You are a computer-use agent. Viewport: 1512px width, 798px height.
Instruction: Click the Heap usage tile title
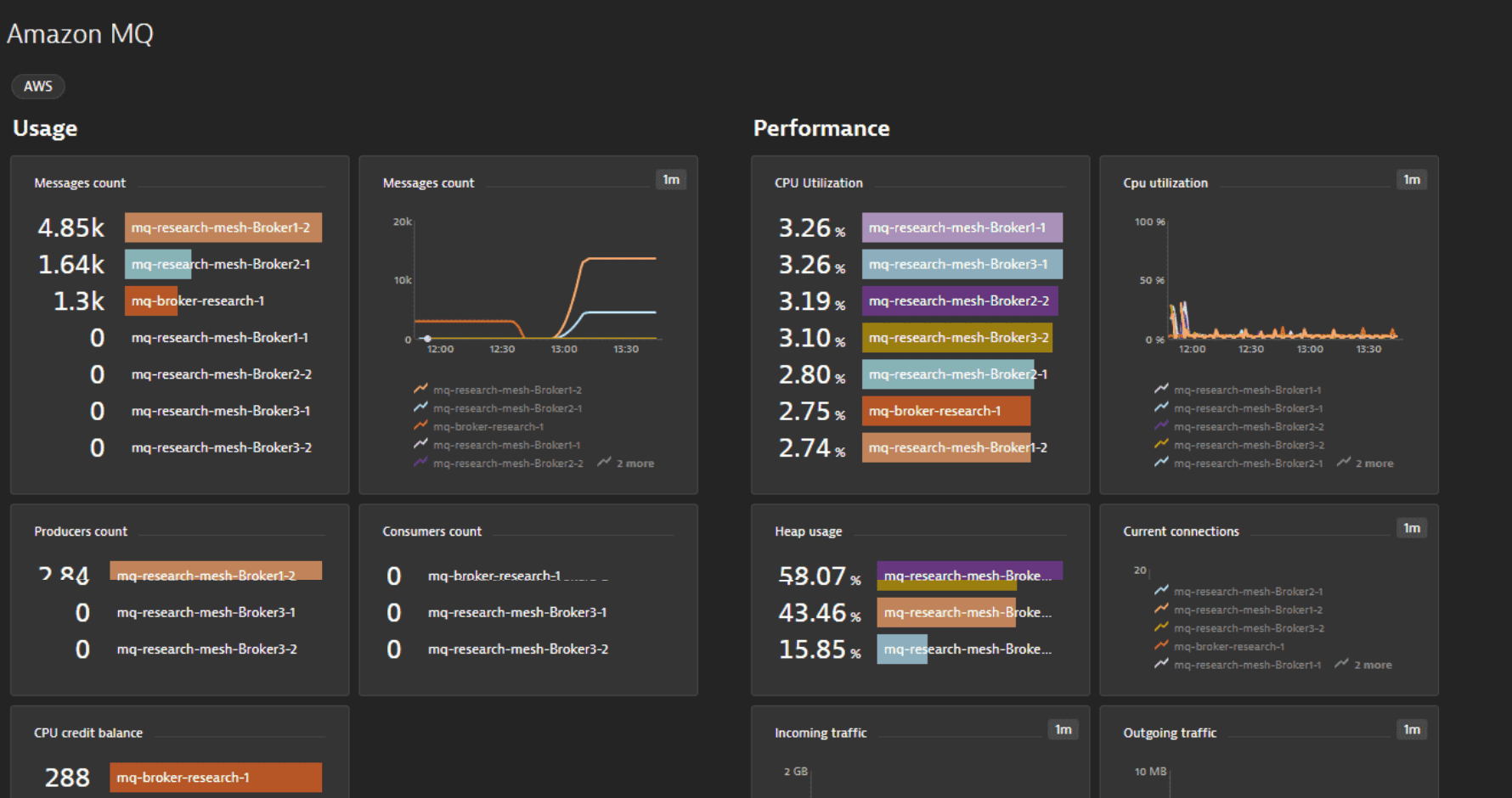click(808, 531)
